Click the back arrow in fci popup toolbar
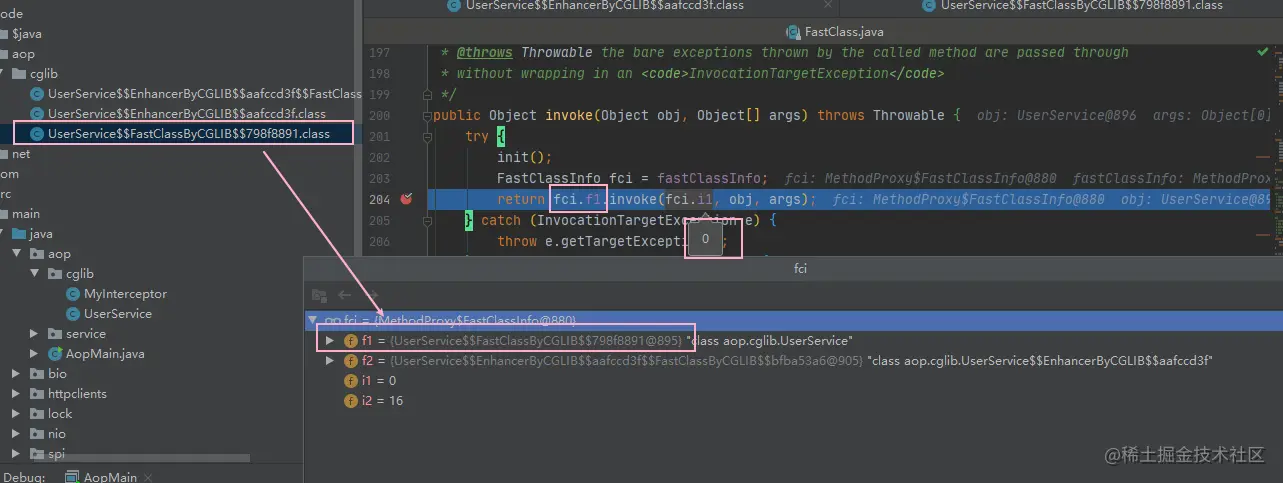Image resolution: width=1283 pixels, height=483 pixels. [x=345, y=295]
